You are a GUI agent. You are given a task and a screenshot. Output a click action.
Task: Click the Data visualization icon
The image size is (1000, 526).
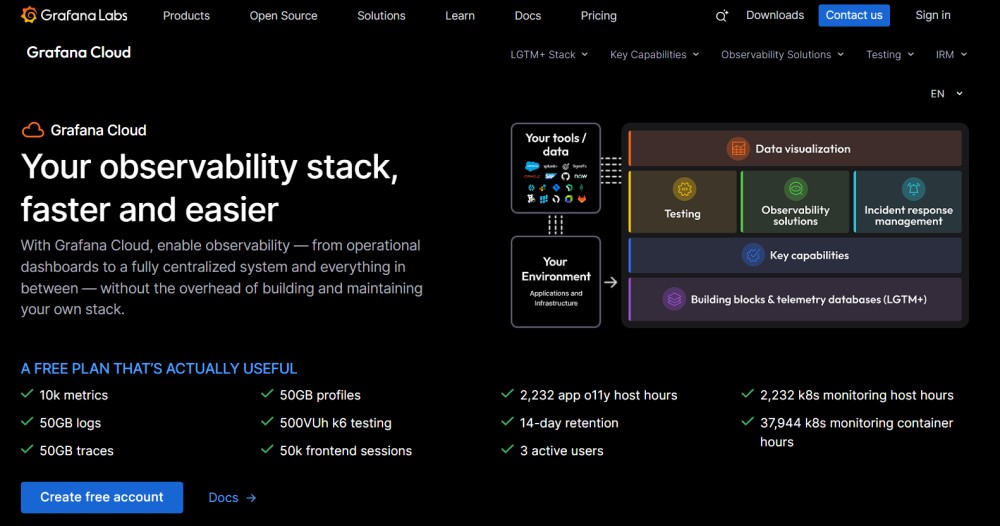[738, 149]
